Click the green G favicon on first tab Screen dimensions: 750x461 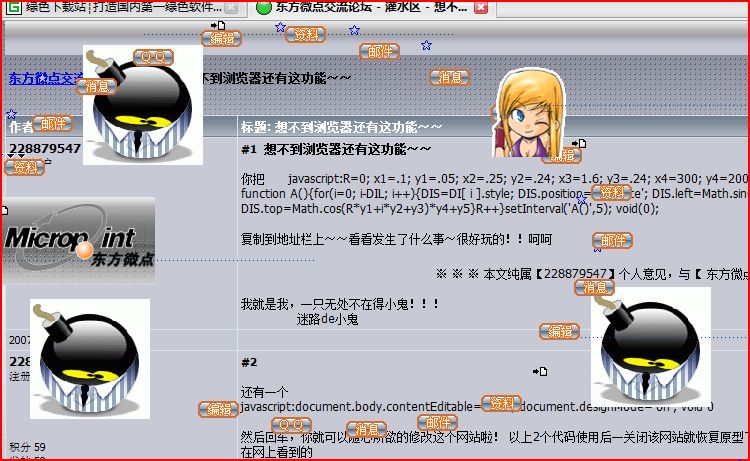(11, 8)
